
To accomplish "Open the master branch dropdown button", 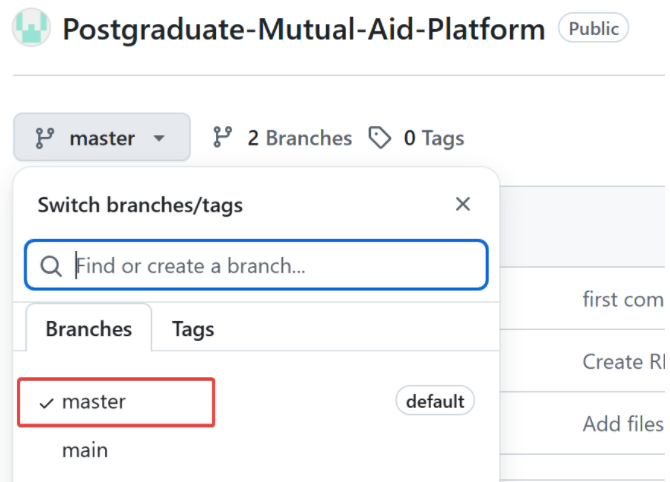I will coord(101,138).
